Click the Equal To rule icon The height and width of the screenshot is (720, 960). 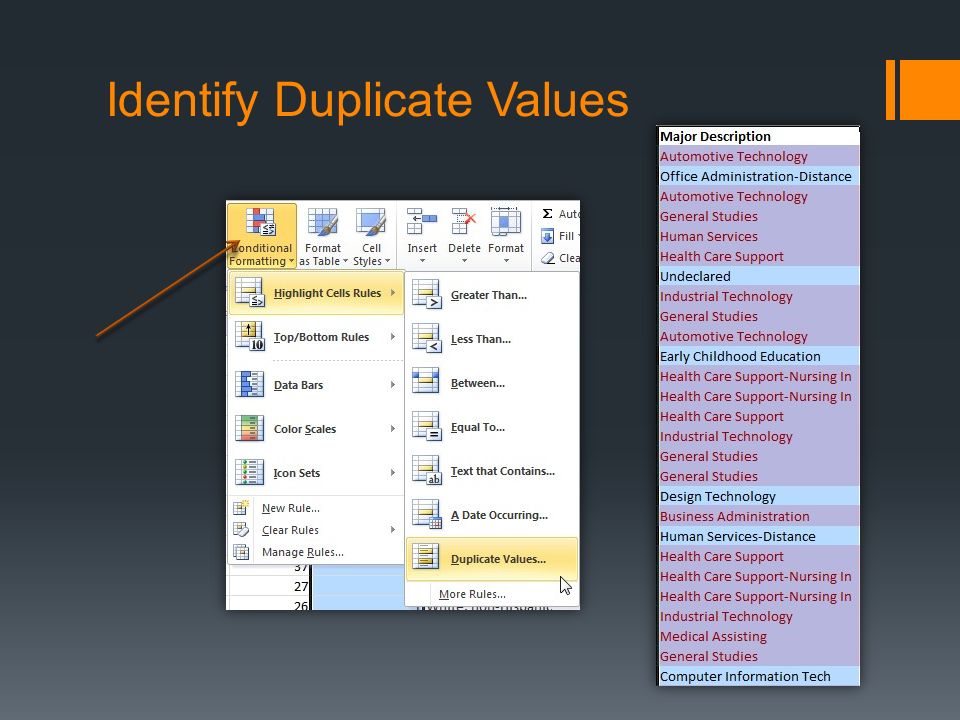[x=426, y=426]
